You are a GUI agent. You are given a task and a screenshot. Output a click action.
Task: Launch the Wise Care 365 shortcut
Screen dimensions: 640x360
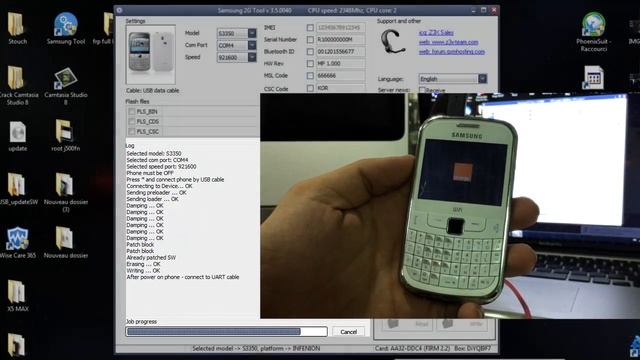[17, 242]
